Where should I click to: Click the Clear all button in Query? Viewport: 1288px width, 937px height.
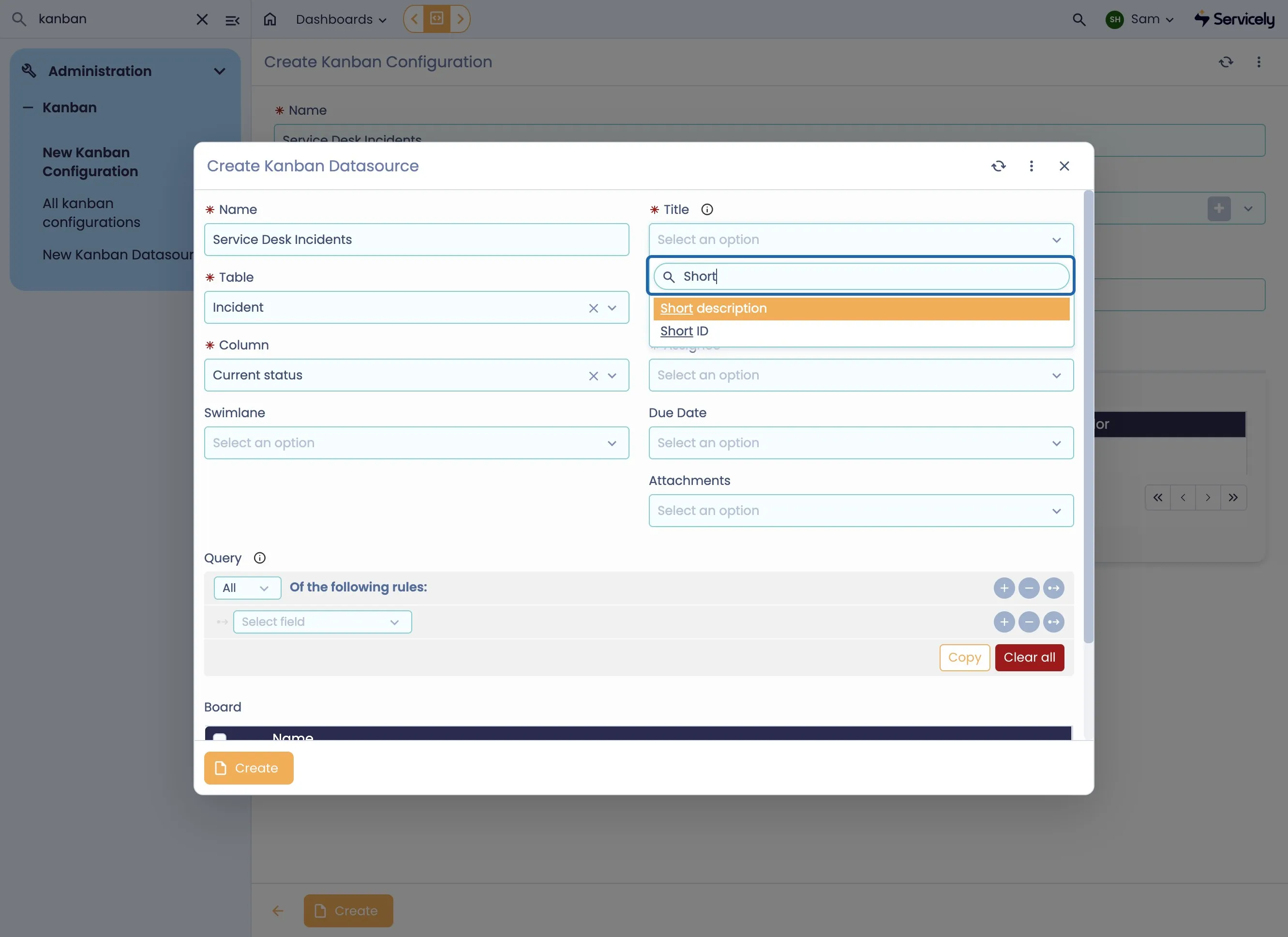(x=1029, y=657)
